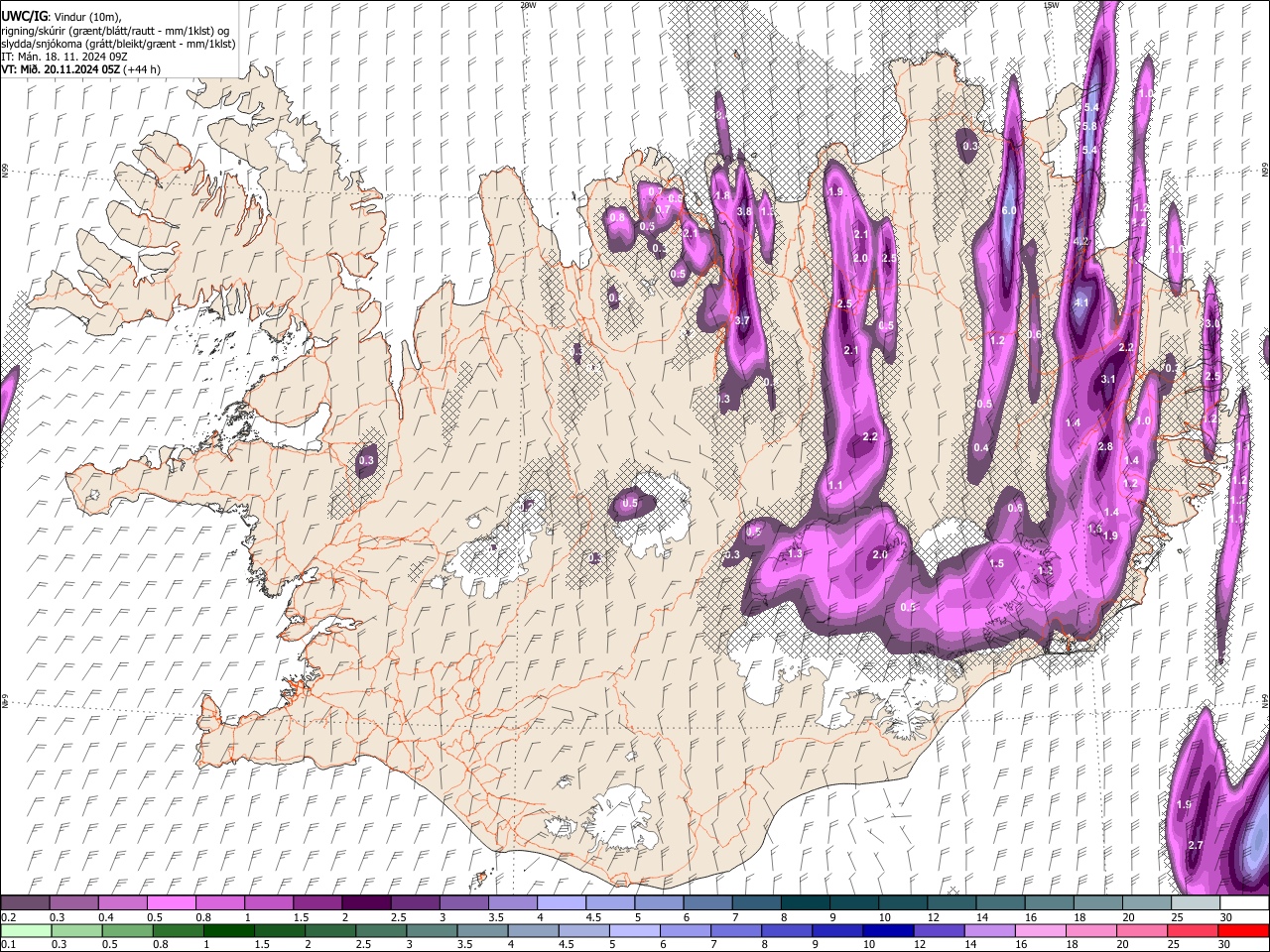Choose the pale grey 25 swatch in the upper legend row

[1197, 902]
